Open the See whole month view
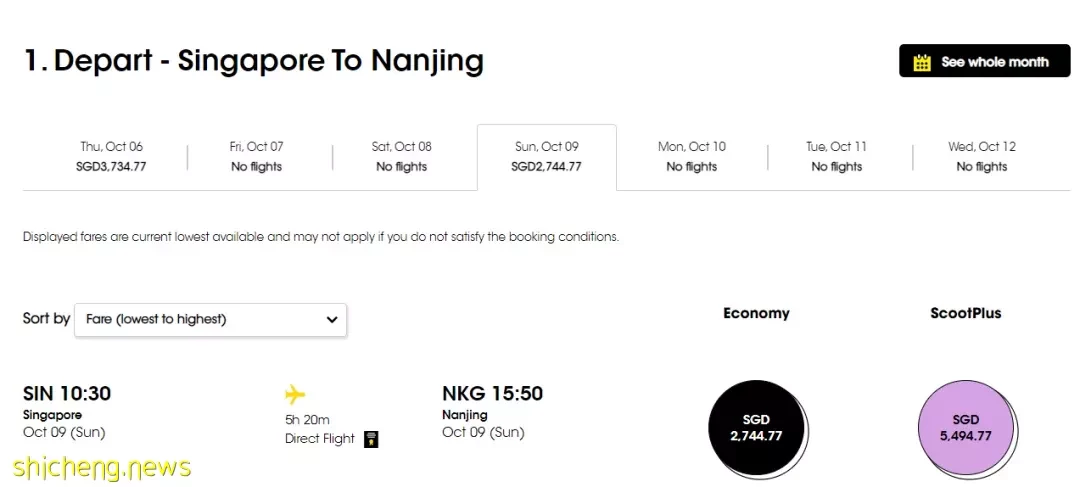 [984, 61]
